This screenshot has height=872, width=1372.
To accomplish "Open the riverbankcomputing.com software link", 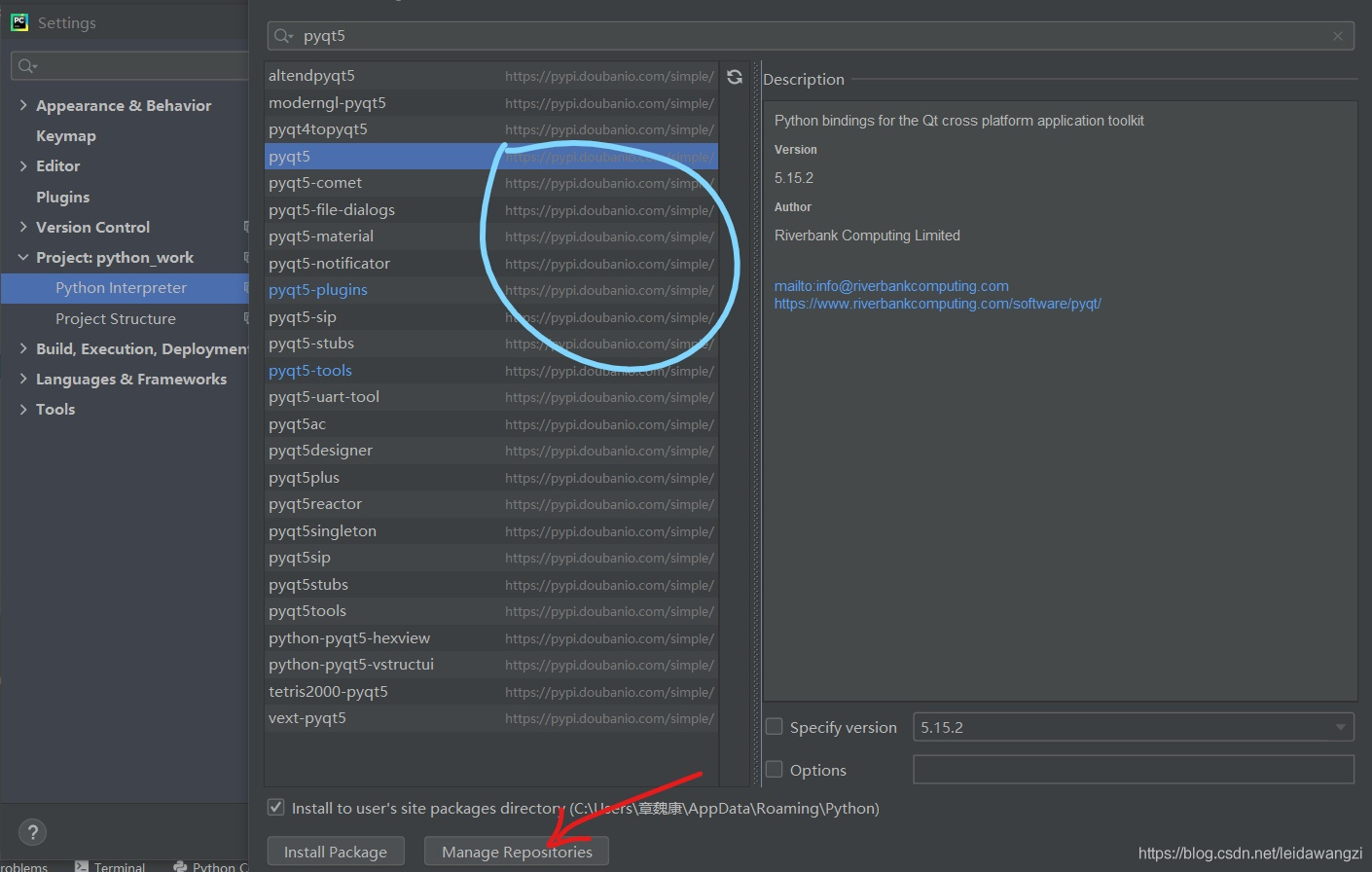I will pyautogui.click(x=937, y=304).
